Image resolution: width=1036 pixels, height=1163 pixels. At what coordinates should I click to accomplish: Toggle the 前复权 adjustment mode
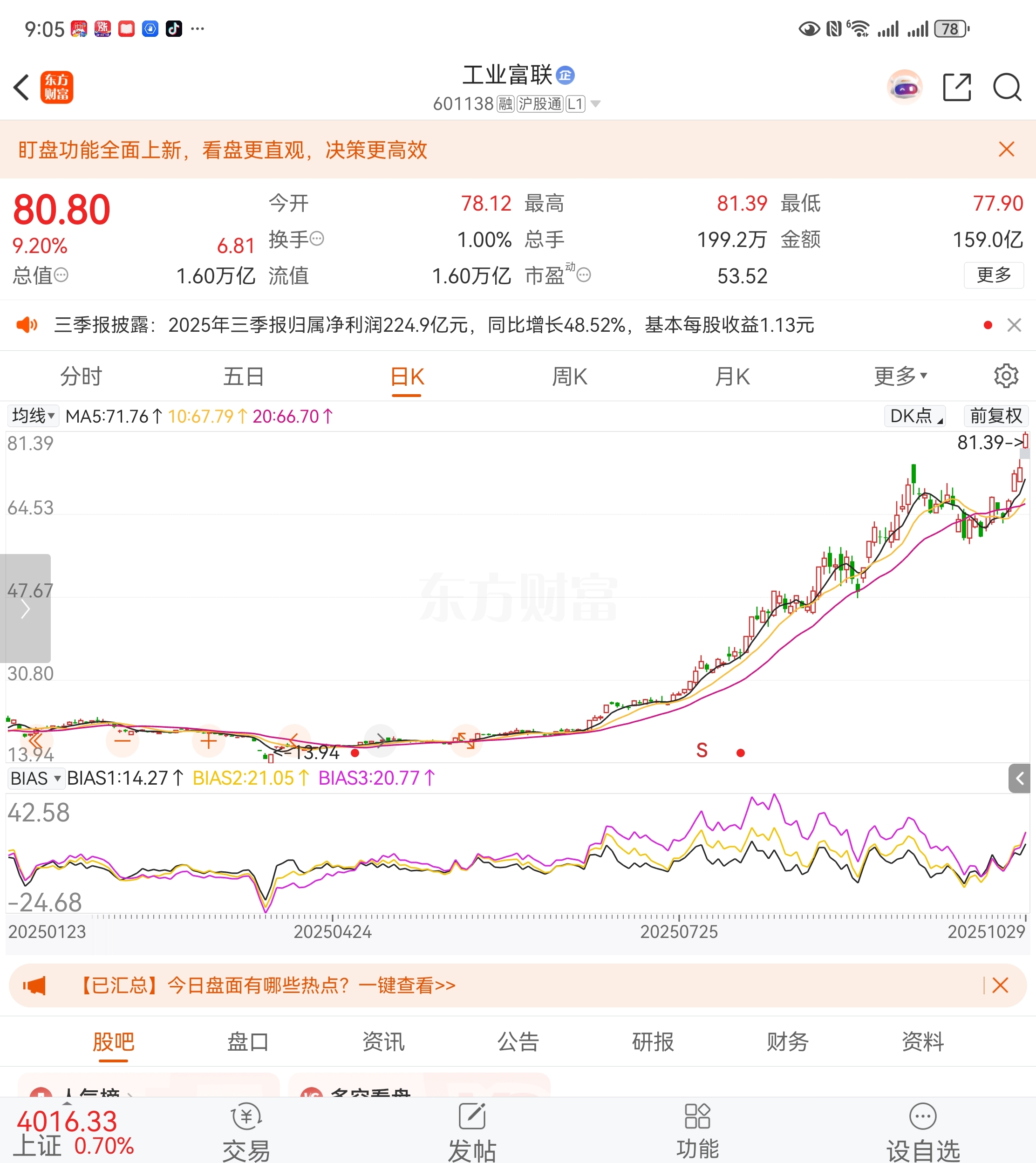point(995,416)
